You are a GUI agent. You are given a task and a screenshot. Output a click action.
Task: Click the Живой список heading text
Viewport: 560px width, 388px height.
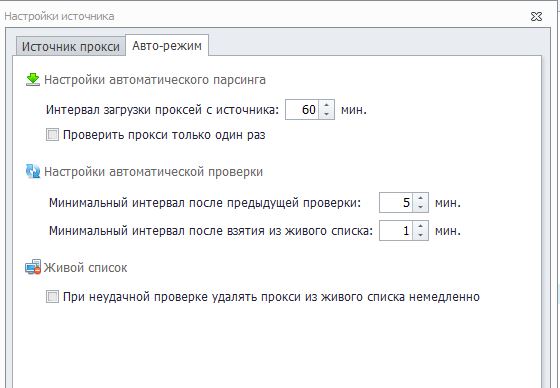click(x=85, y=268)
